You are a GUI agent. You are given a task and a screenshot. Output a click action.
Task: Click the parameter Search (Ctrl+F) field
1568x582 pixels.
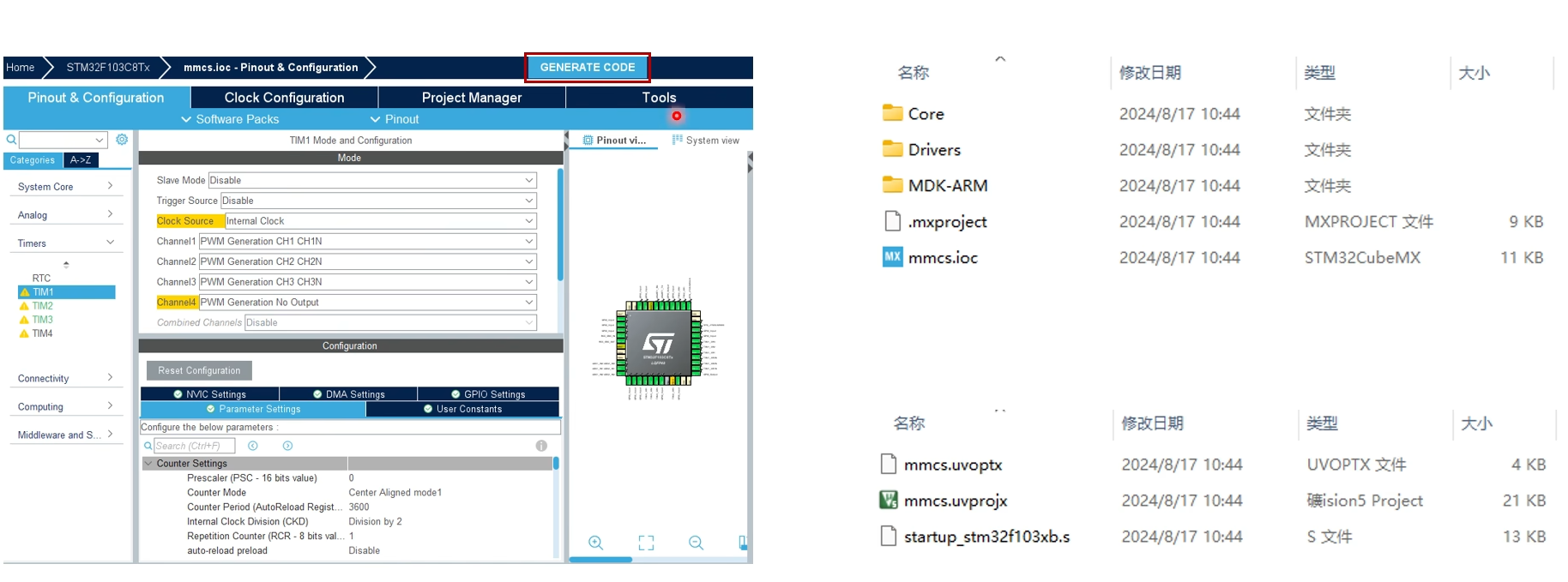(x=194, y=446)
